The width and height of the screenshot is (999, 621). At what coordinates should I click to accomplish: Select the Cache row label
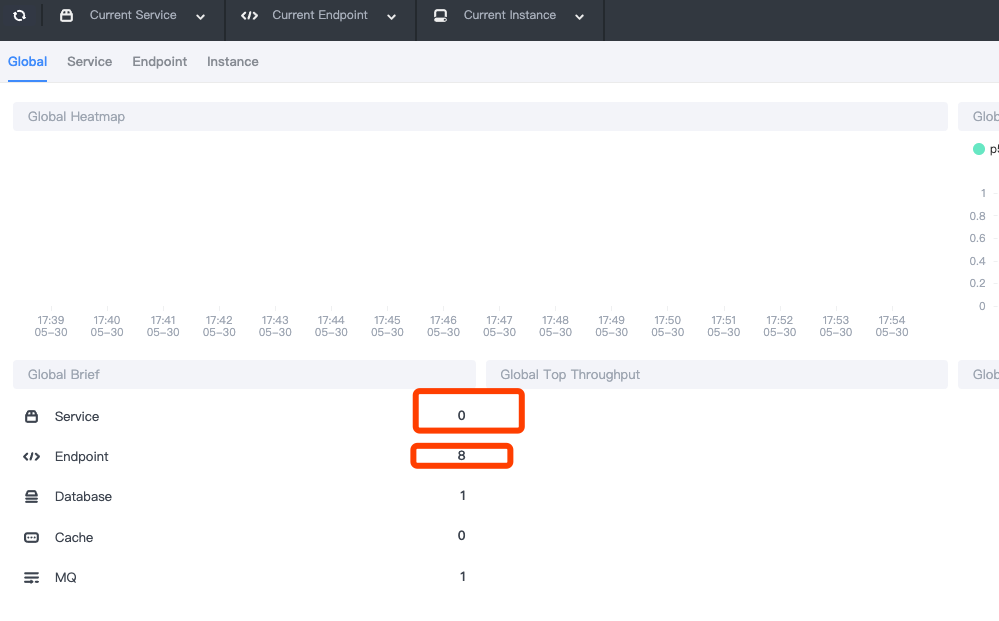(74, 538)
